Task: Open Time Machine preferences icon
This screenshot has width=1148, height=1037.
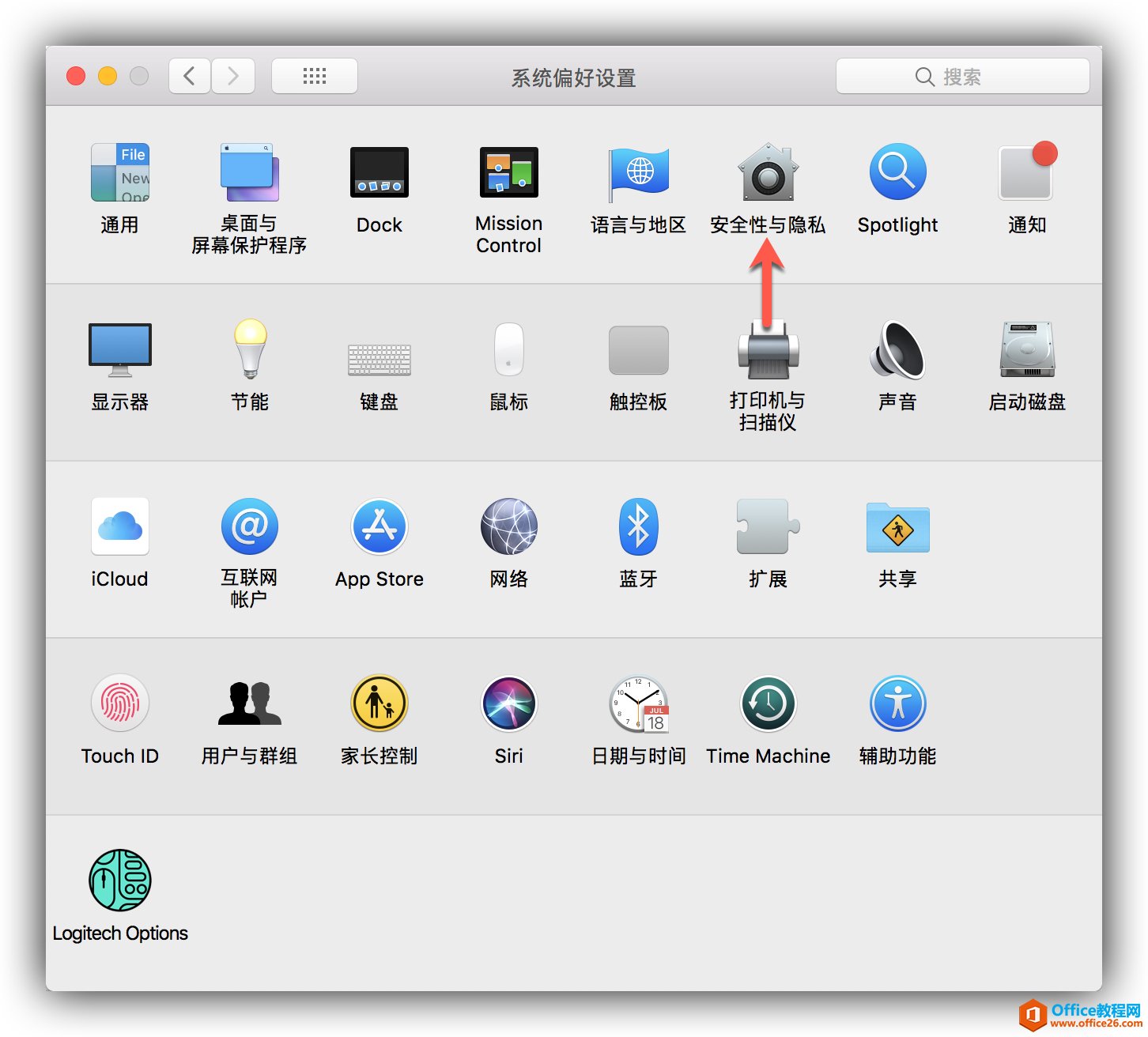Action: click(x=768, y=703)
